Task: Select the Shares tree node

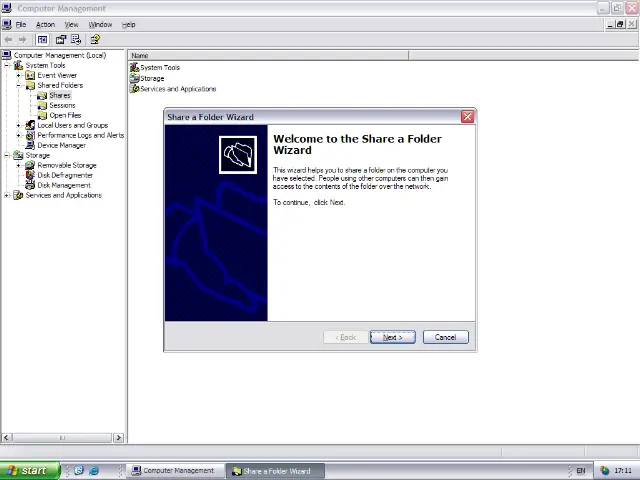Action: click(x=60, y=96)
